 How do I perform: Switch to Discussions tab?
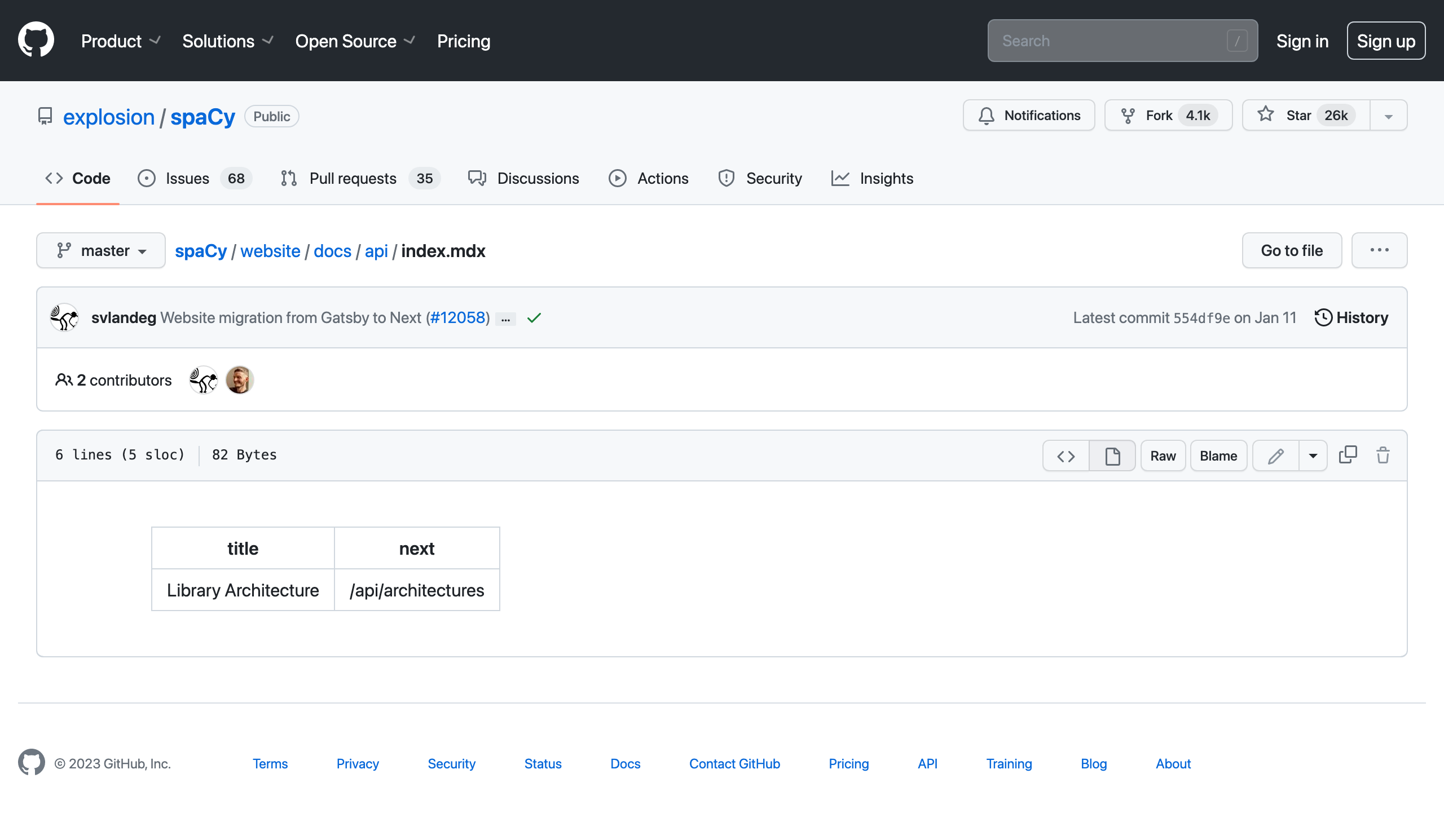[524, 178]
